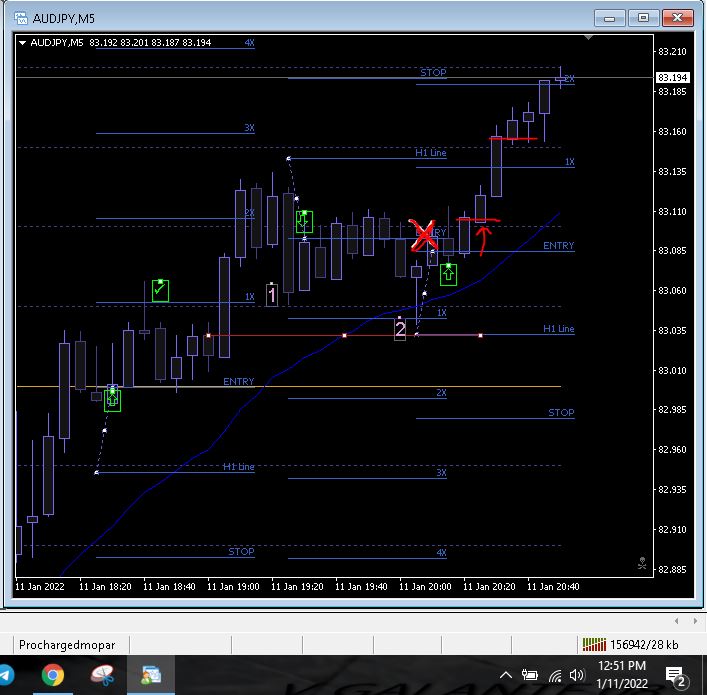Click the 156942/28 kb traffic indicator
Viewport: 707px width, 695px height.
pos(644,645)
